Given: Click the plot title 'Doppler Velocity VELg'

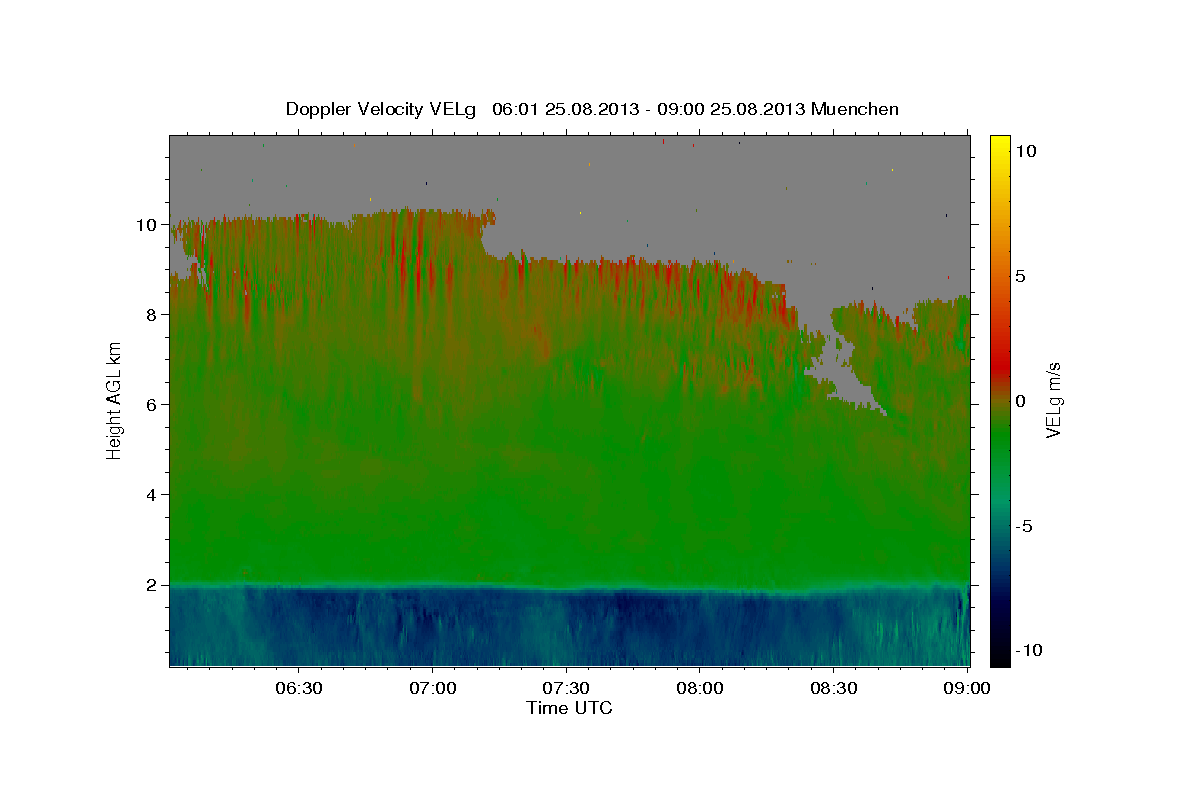Looking at the screenshot, I should 382,109.
